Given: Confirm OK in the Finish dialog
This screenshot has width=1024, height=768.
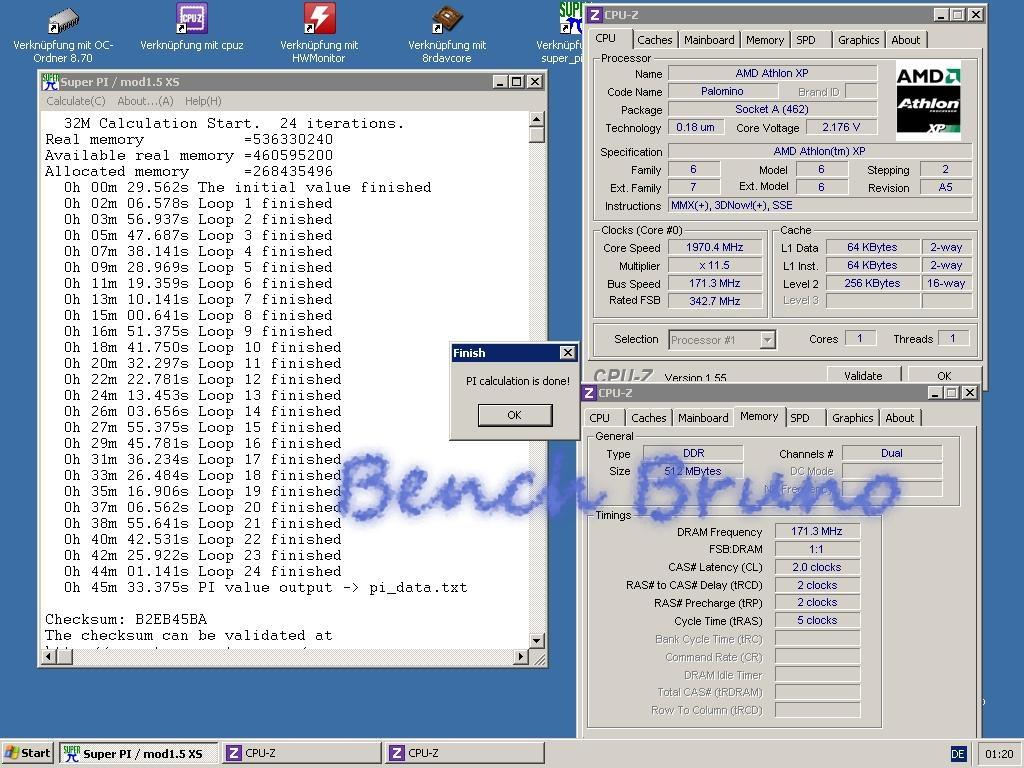Looking at the screenshot, I should tap(515, 415).
